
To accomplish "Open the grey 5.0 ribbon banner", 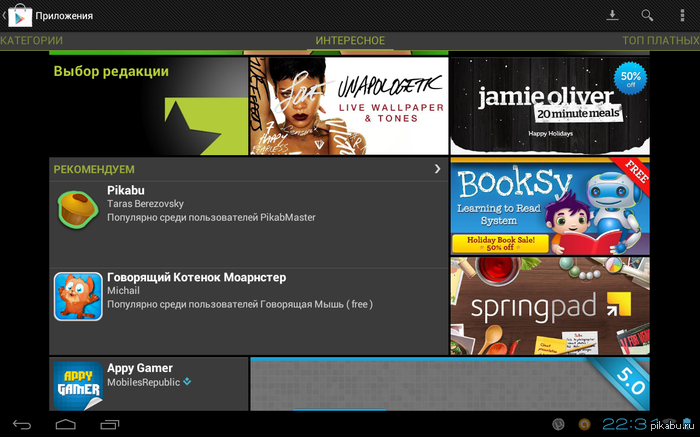I will click(x=450, y=384).
